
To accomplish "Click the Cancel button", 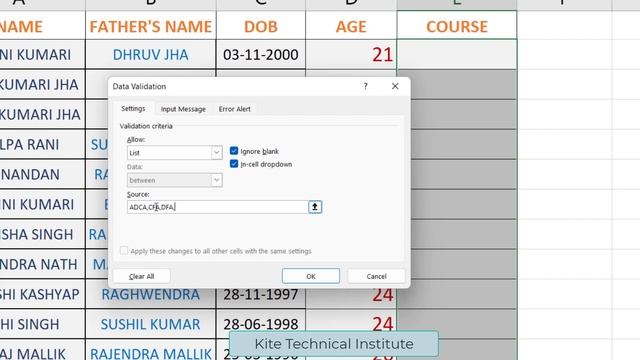I will pos(376,276).
